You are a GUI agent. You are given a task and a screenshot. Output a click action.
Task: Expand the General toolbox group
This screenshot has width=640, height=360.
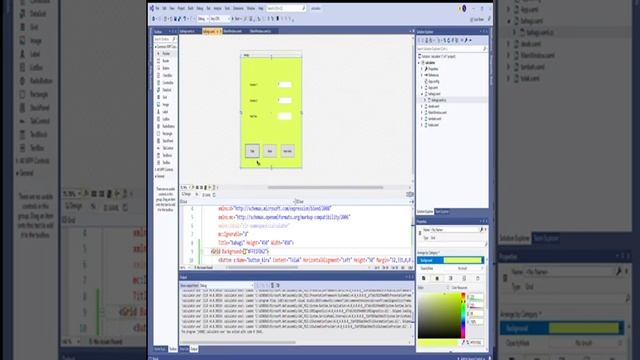[156, 176]
